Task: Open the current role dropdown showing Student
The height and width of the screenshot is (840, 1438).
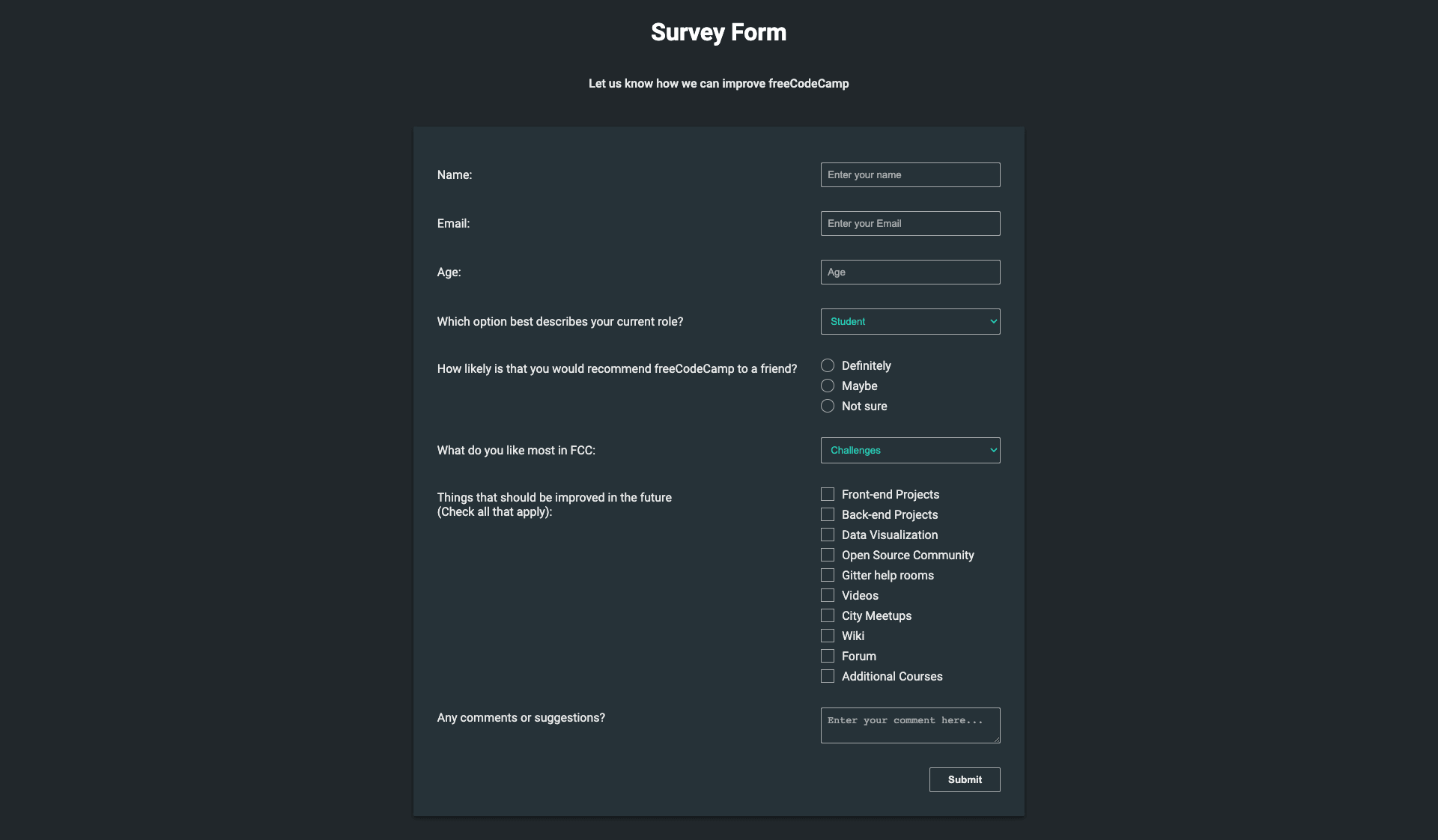Action: pyautogui.click(x=909, y=321)
